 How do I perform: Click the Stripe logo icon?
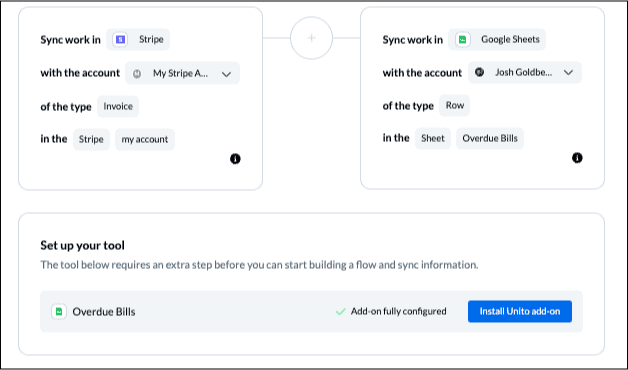(120, 40)
